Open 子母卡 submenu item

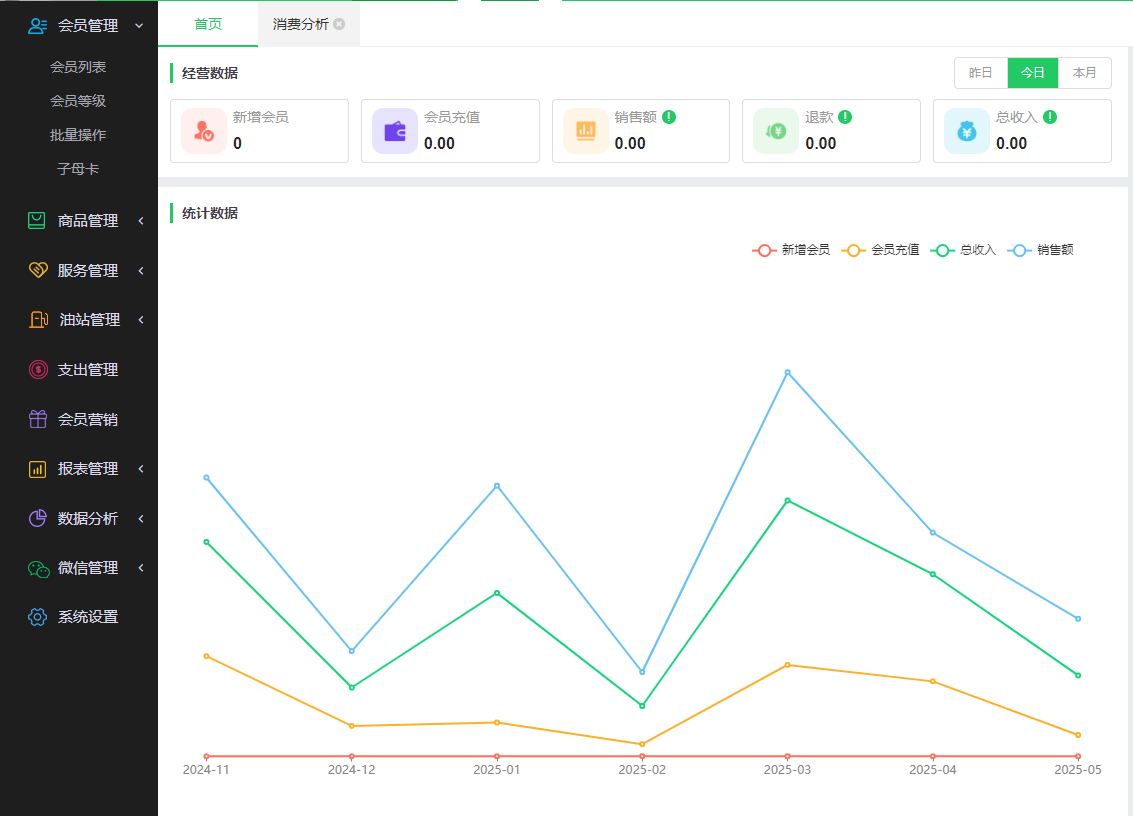[78, 168]
